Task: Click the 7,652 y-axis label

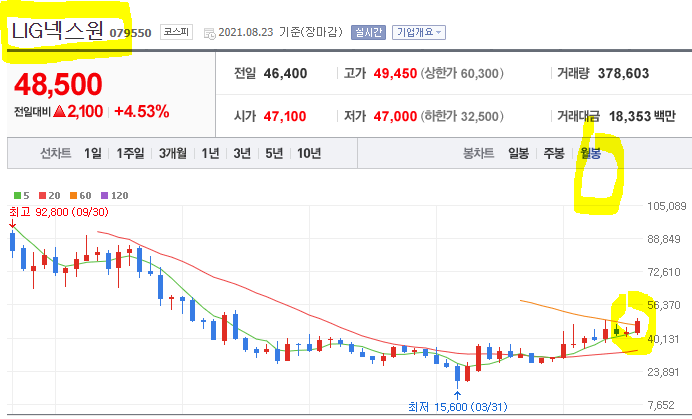Action: (x=661, y=405)
